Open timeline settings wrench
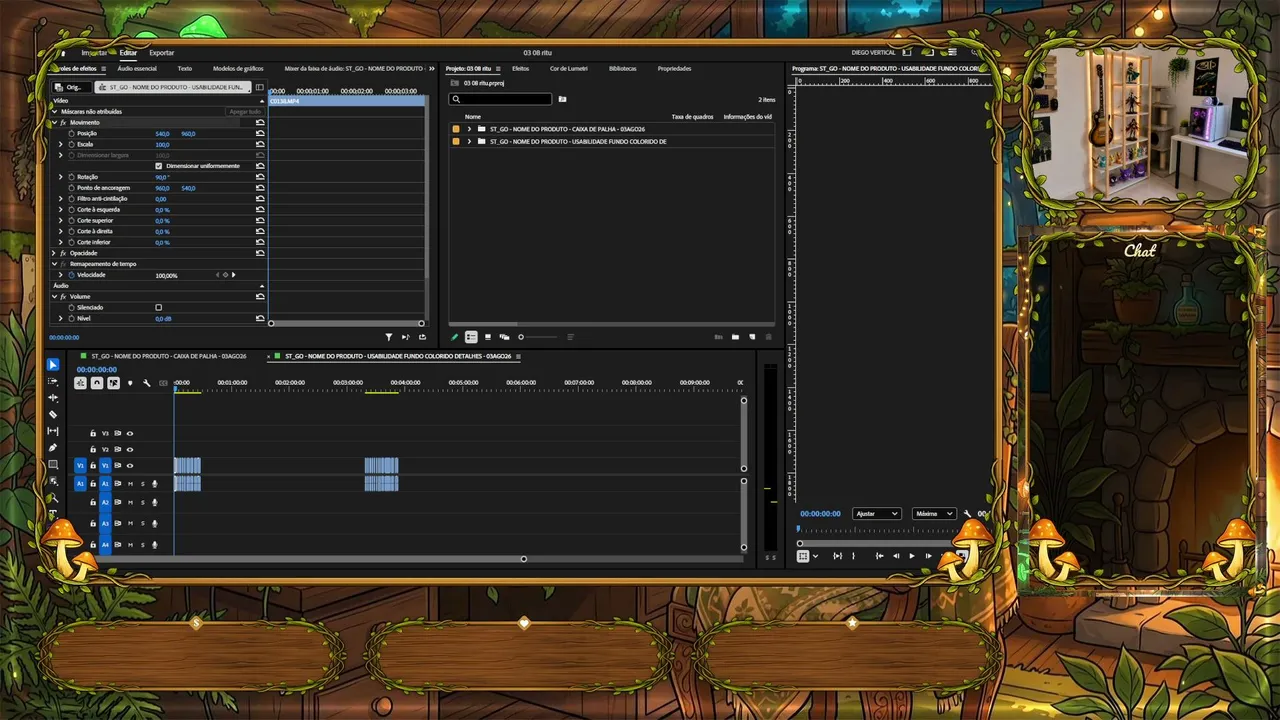1280x720 pixels. (146, 383)
